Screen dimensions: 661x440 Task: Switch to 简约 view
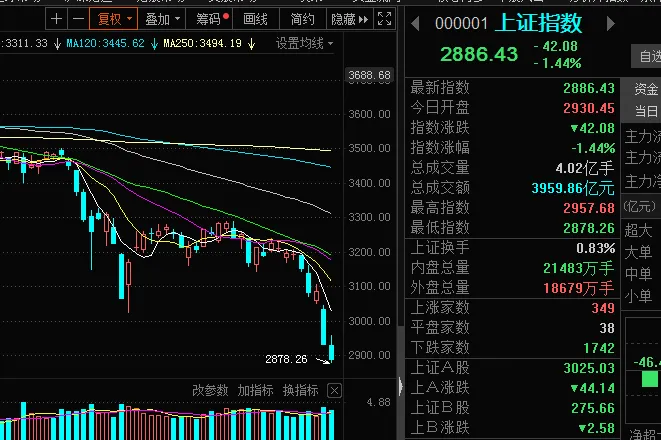(302, 19)
